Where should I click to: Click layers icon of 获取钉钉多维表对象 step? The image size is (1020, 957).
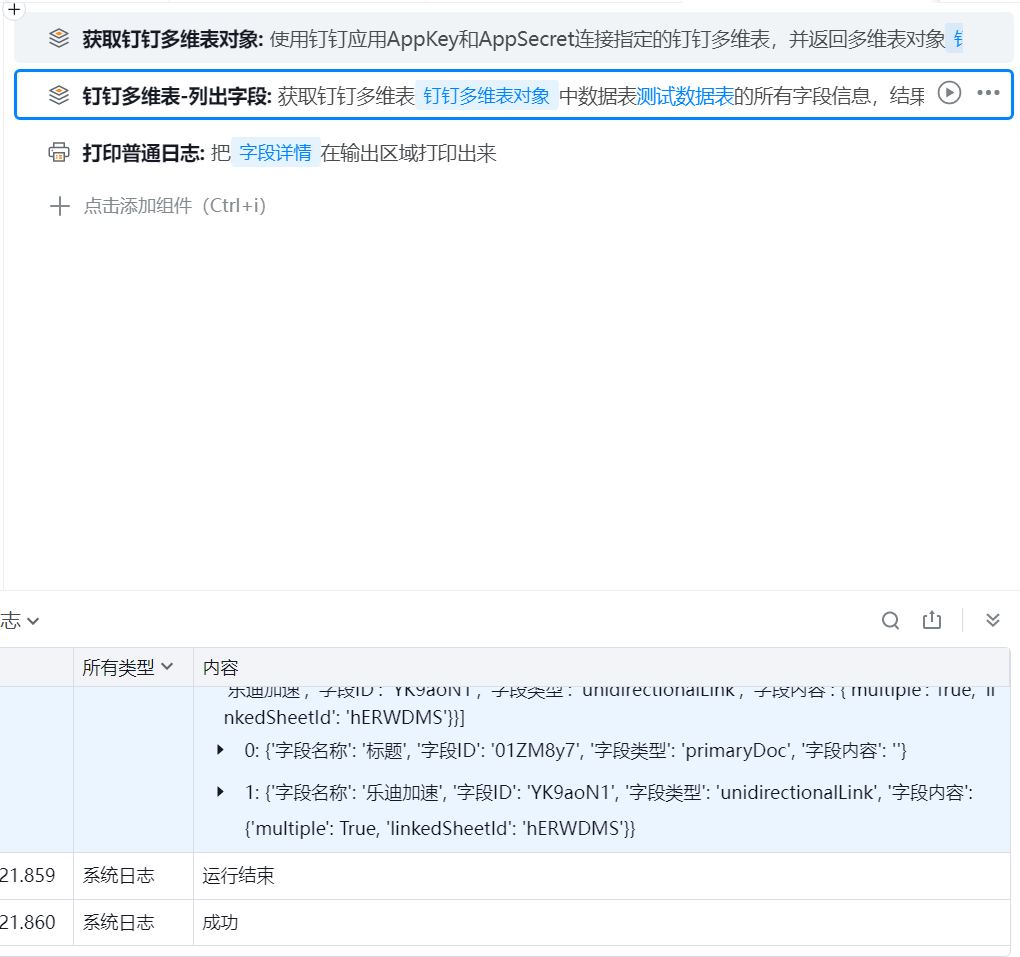59,39
